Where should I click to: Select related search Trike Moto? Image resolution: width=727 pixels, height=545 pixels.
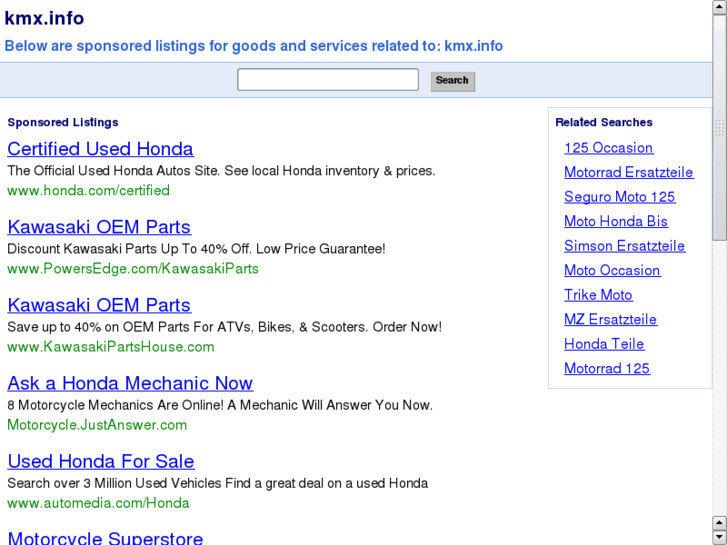[x=598, y=295]
